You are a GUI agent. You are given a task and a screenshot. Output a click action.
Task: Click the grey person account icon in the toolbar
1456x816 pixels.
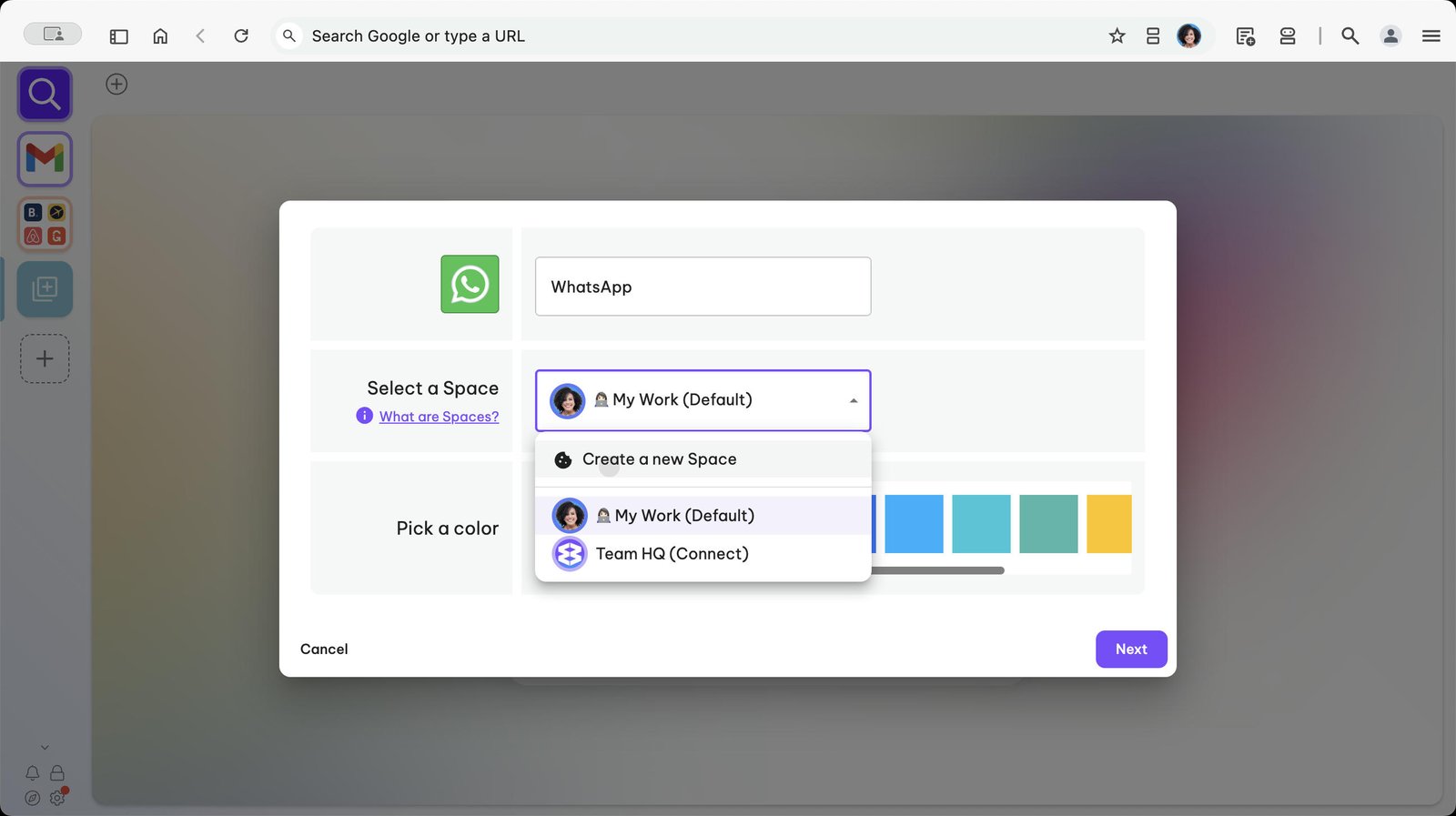(x=1390, y=36)
